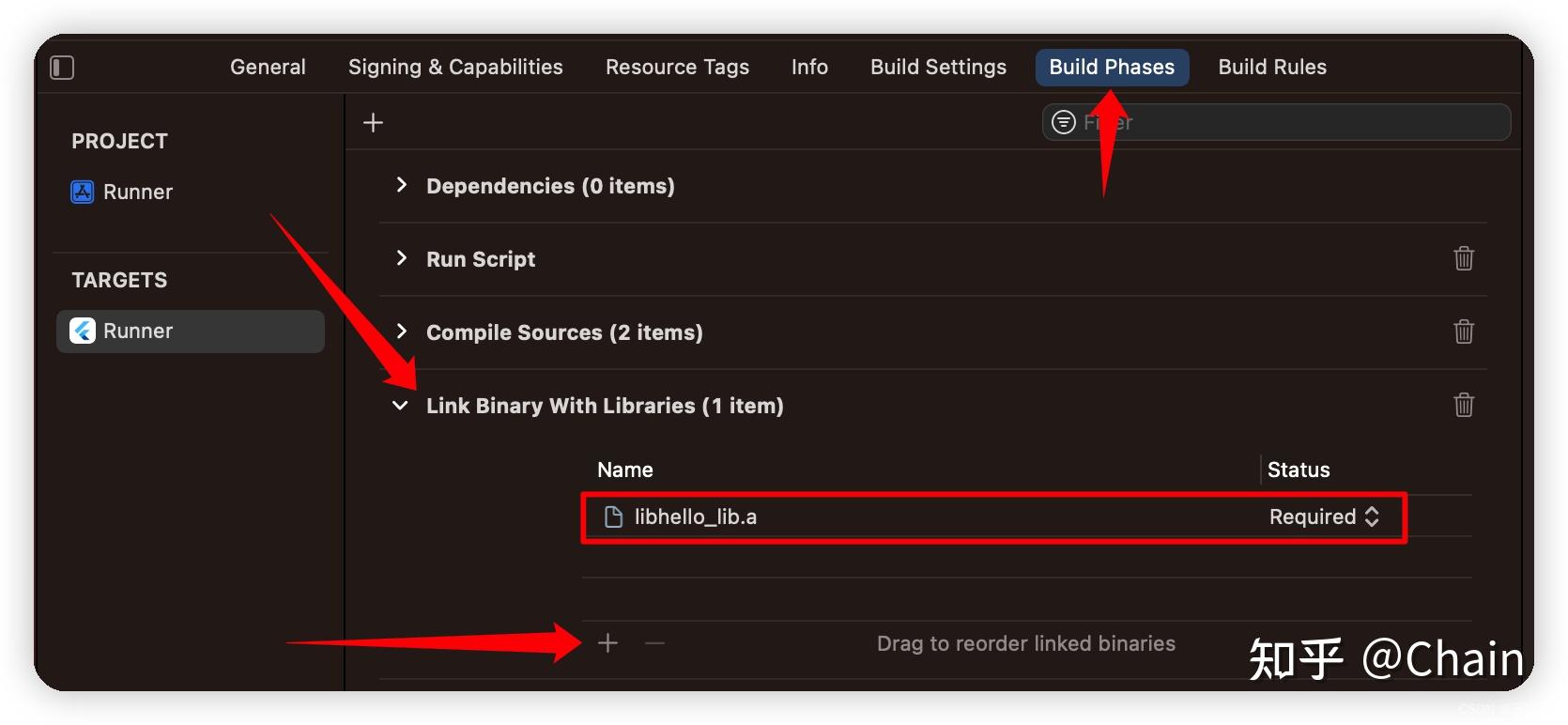Go to the Build Rules tab
The width and height of the screenshot is (1568, 725).
point(1272,68)
